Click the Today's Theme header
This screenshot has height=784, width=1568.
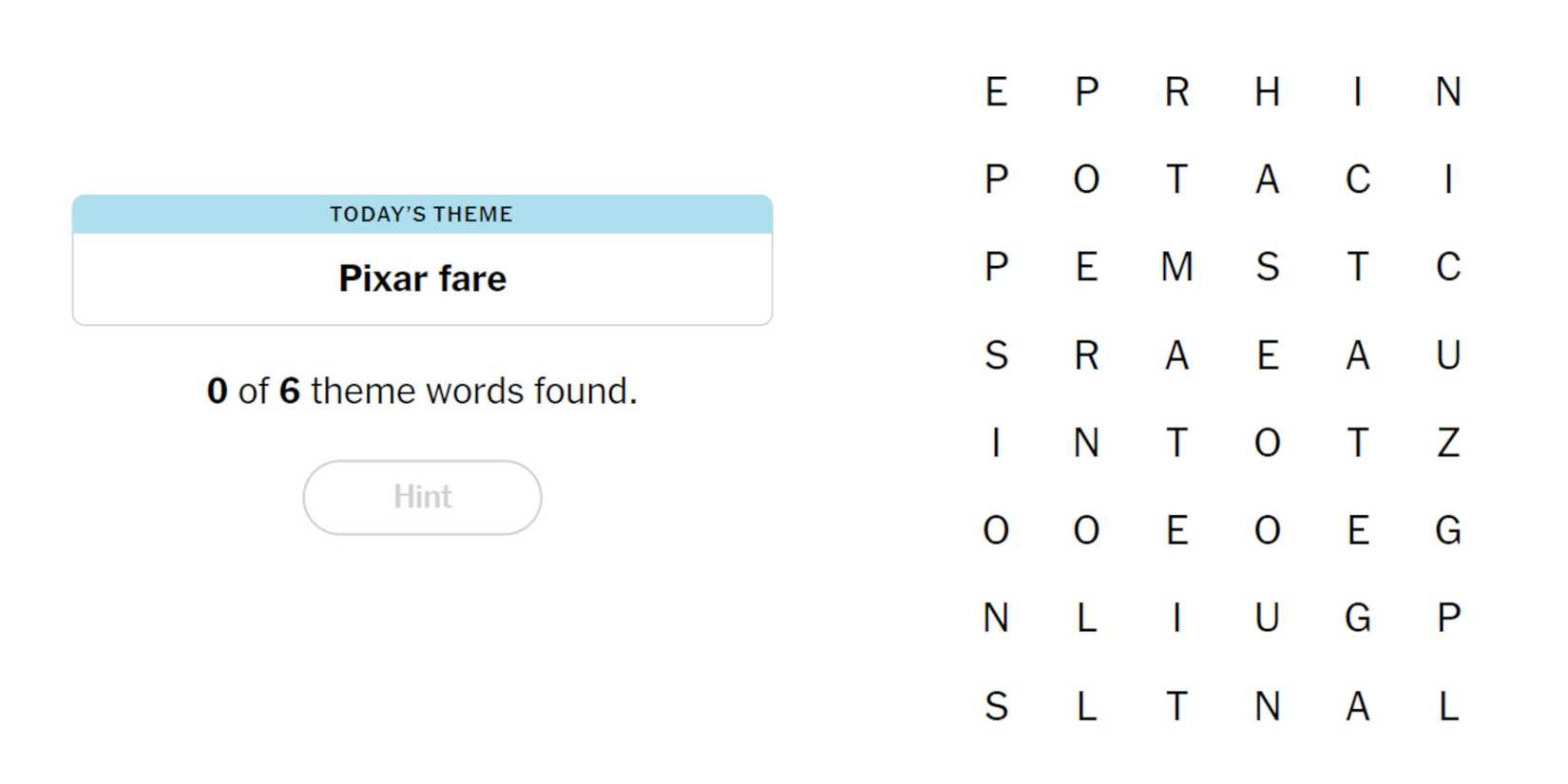pyautogui.click(x=422, y=215)
